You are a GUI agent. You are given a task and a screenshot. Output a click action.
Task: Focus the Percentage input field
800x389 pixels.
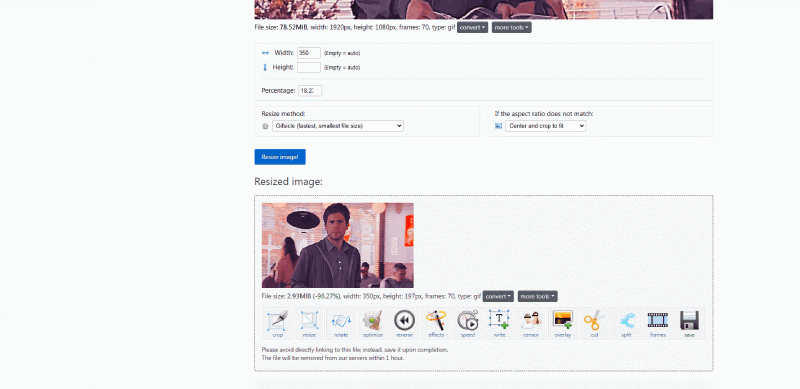310,91
